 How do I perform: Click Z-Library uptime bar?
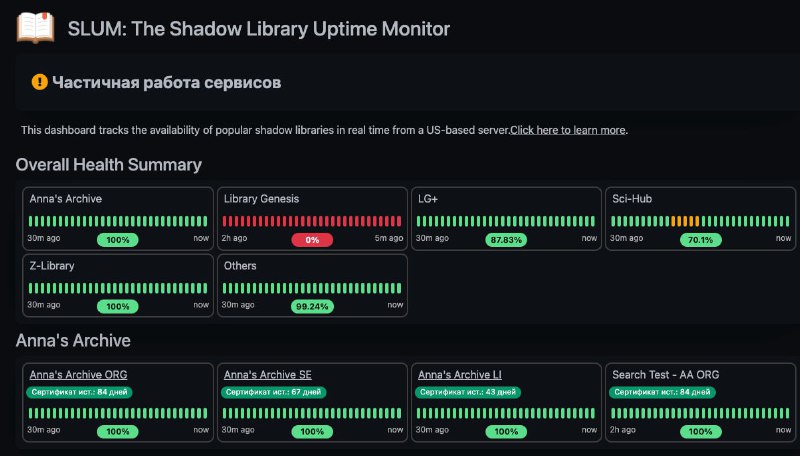coord(118,288)
